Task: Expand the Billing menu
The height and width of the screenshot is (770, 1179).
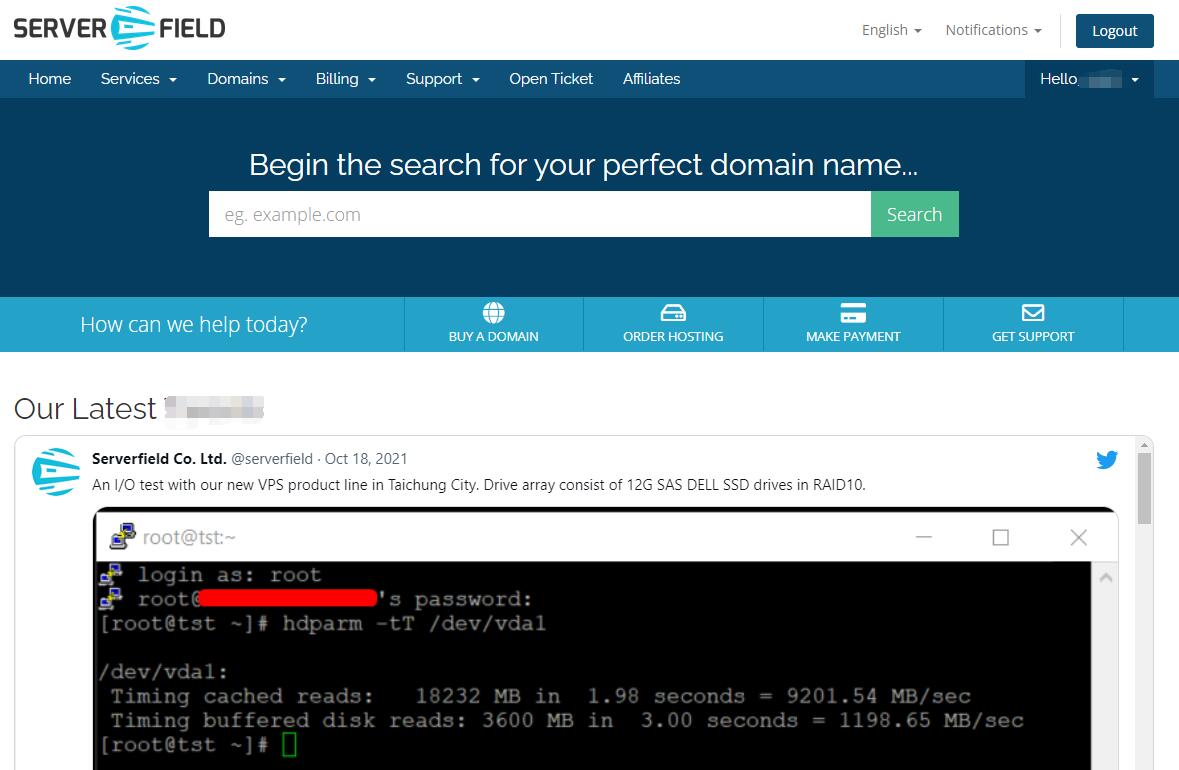Action: coord(346,79)
